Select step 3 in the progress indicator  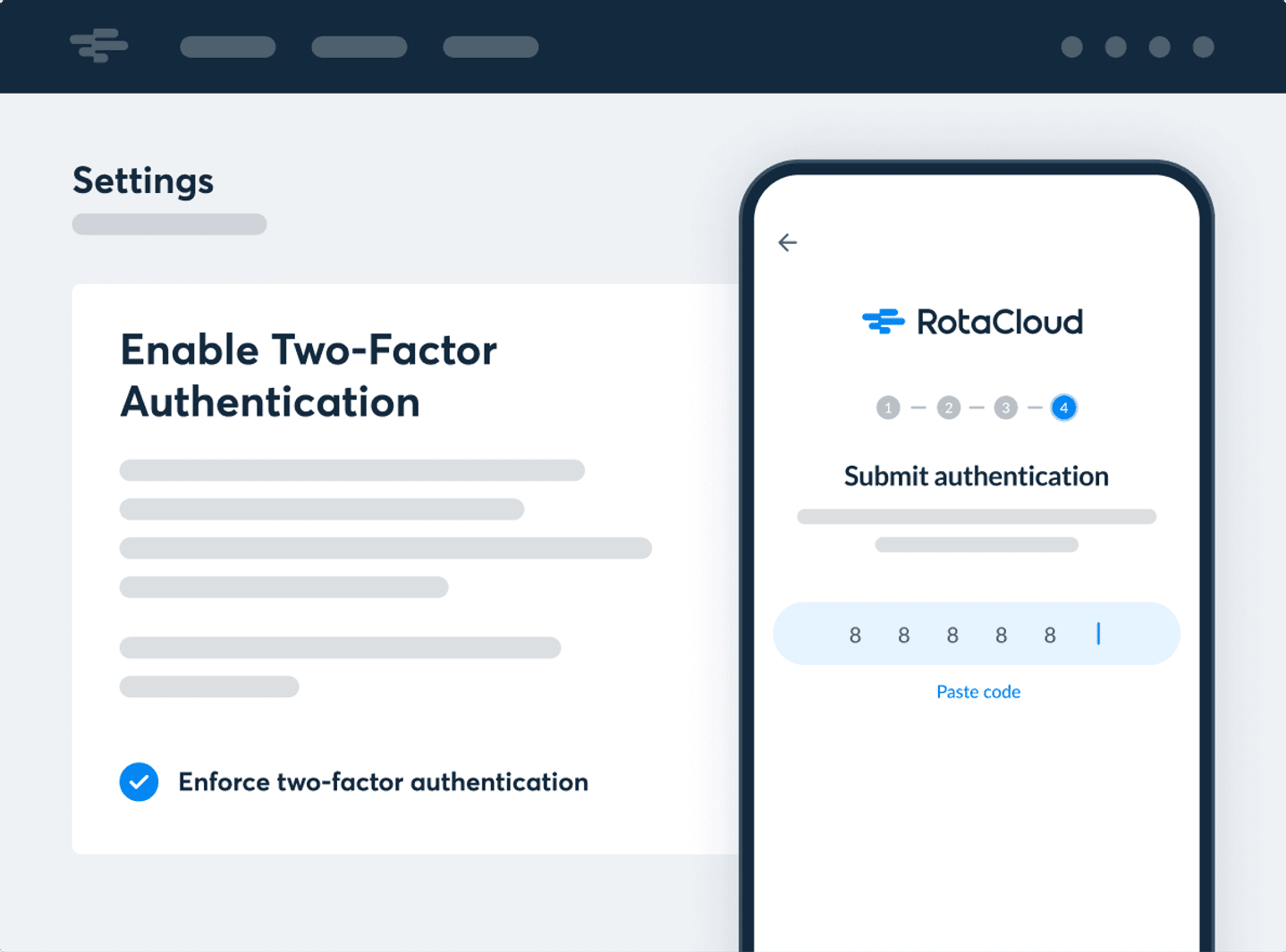click(1005, 408)
